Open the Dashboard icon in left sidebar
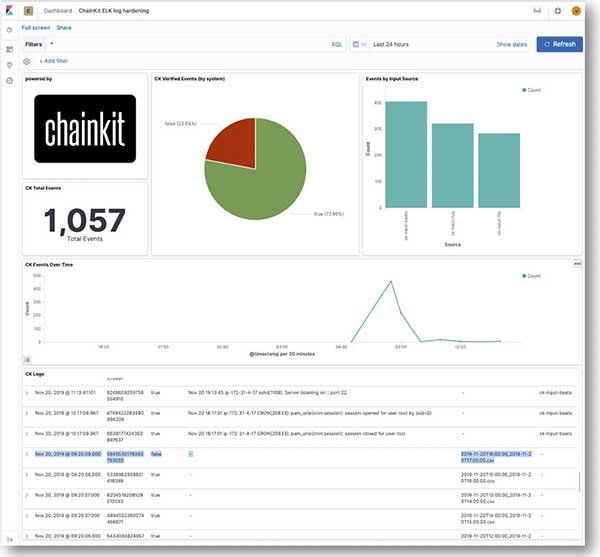The height and width of the screenshot is (557, 600). 9,48
